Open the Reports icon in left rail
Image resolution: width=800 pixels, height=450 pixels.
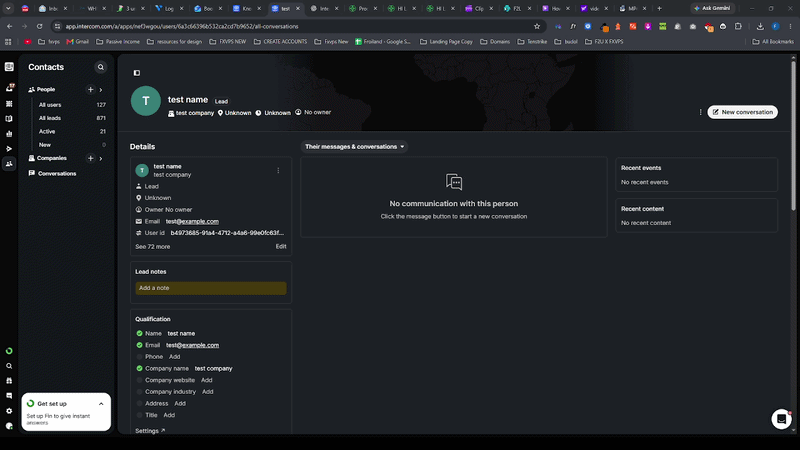[9, 134]
